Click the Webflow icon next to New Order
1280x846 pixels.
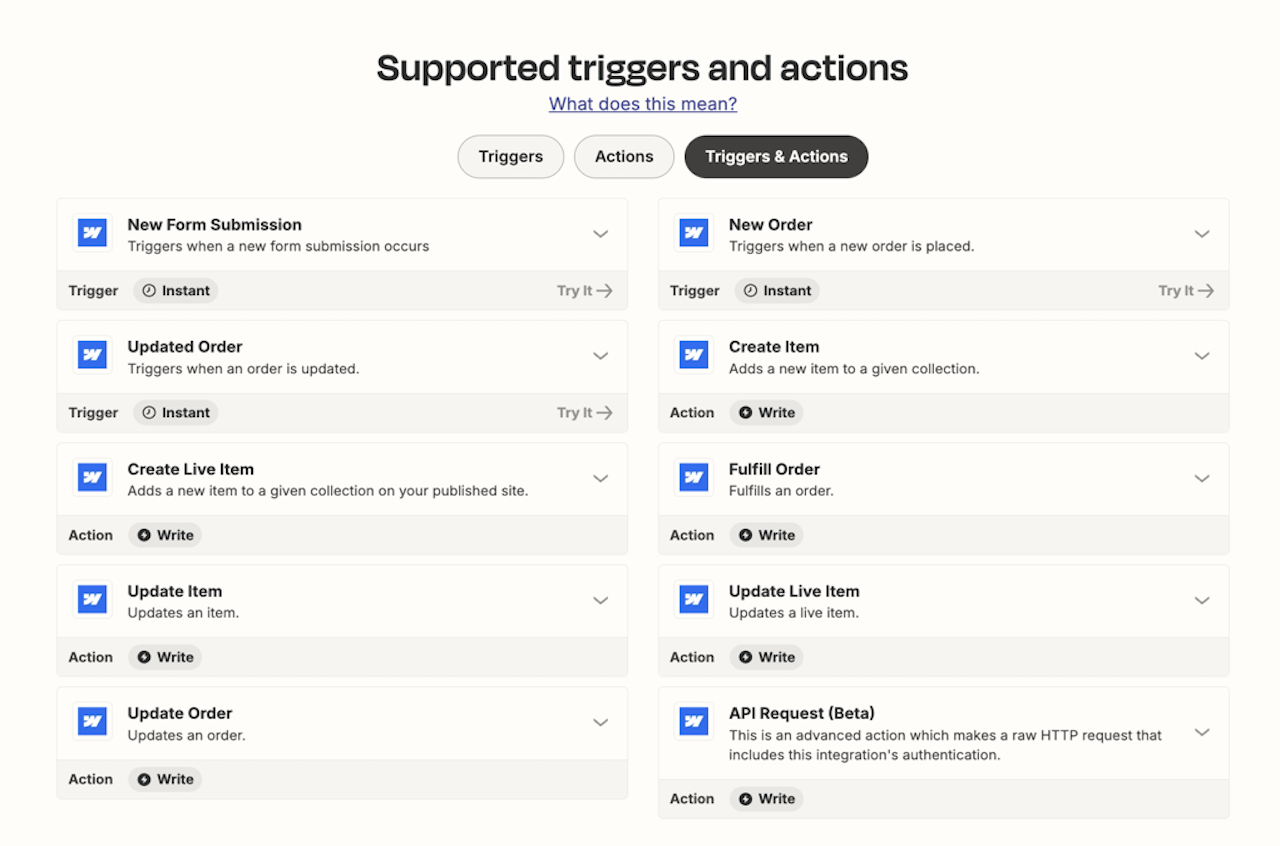(x=694, y=232)
